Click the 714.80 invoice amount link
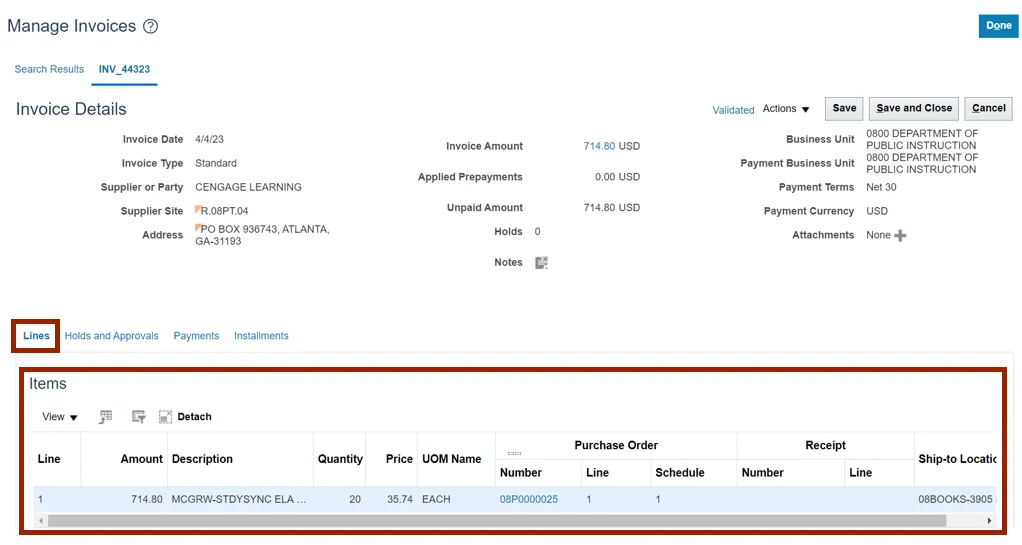This screenshot has width=1022, height=545. [x=600, y=146]
